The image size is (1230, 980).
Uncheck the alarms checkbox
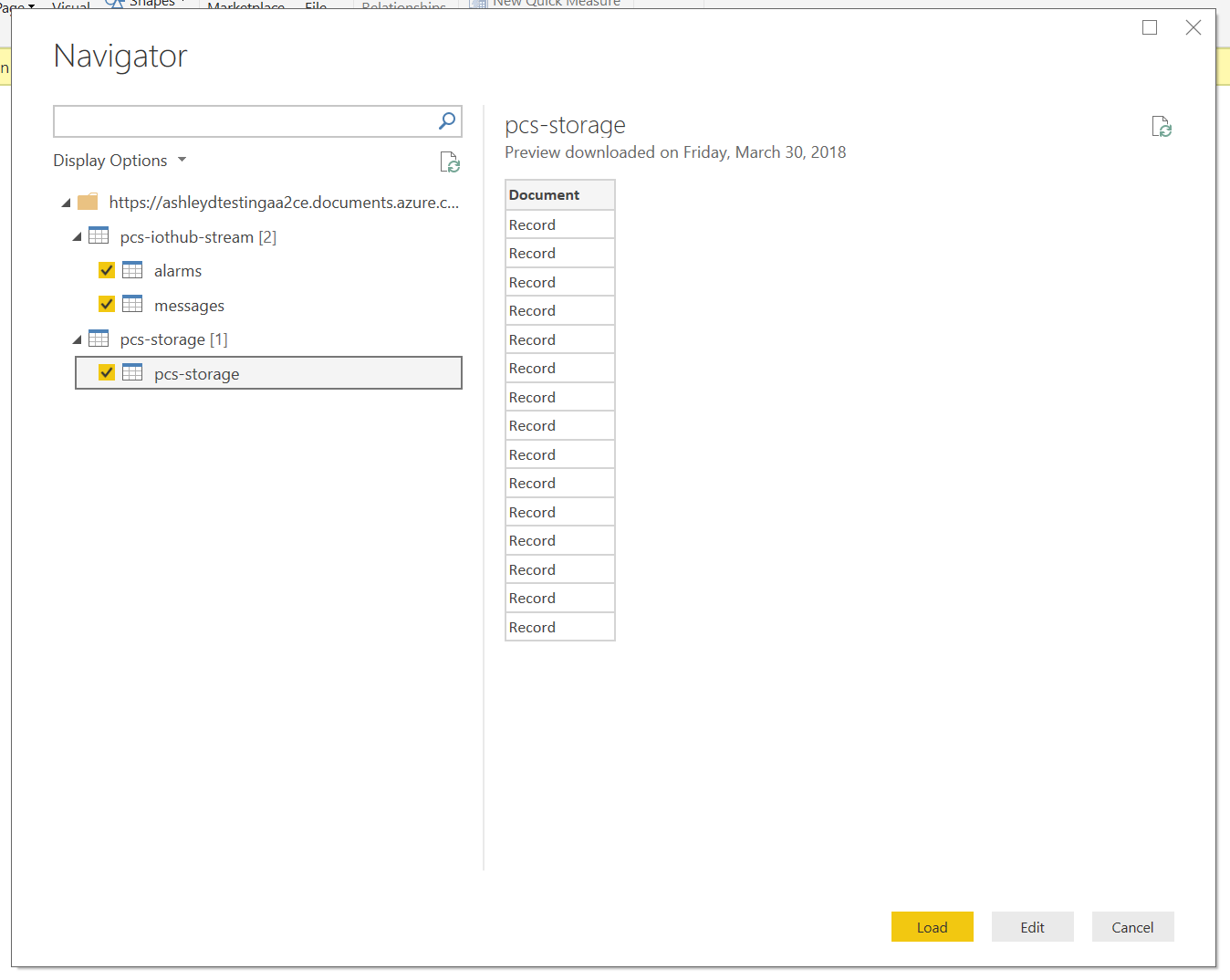[x=107, y=270]
